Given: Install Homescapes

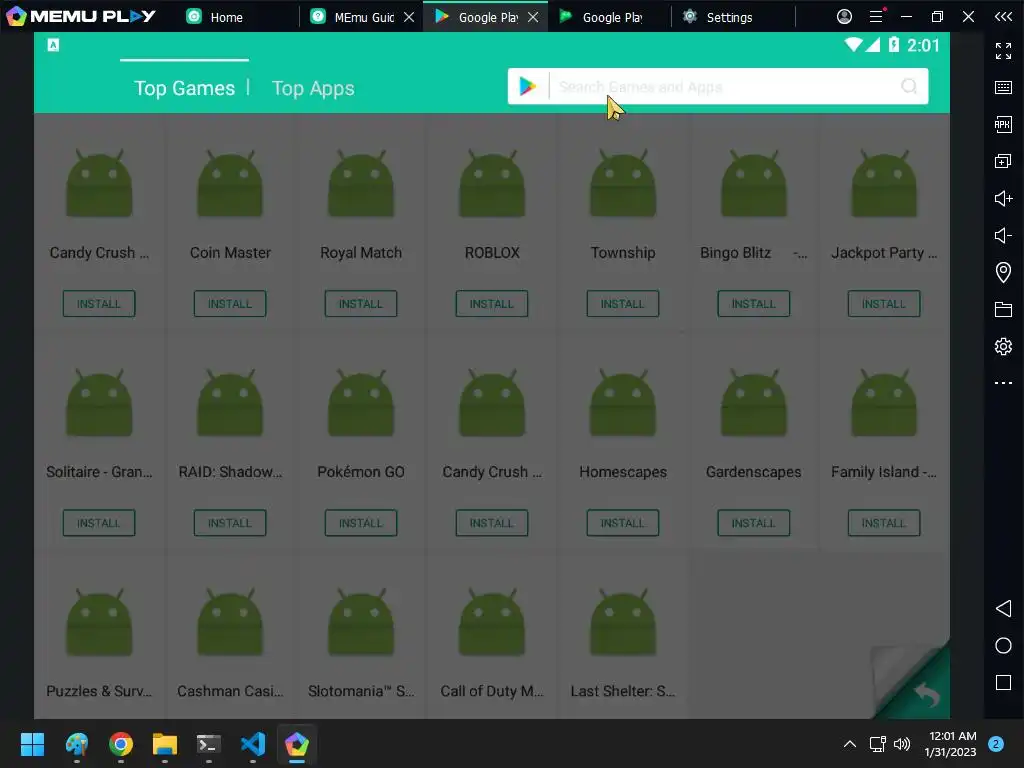Looking at the screenshot, I should [623, 523].
